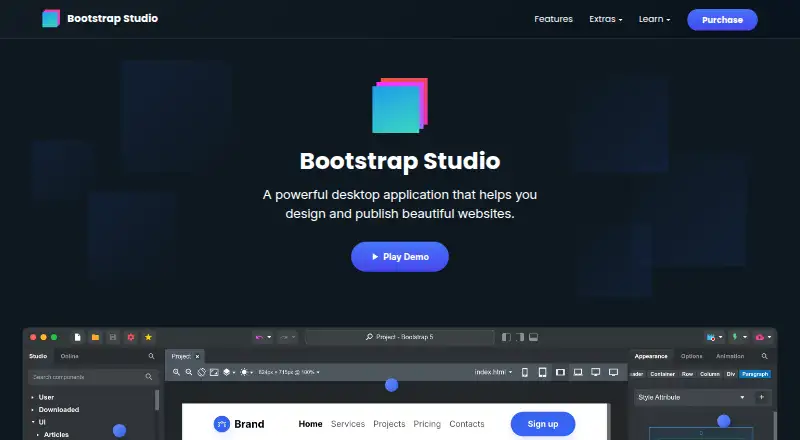Close the Project tab with its x
The image size is (800, 440).
197,356
